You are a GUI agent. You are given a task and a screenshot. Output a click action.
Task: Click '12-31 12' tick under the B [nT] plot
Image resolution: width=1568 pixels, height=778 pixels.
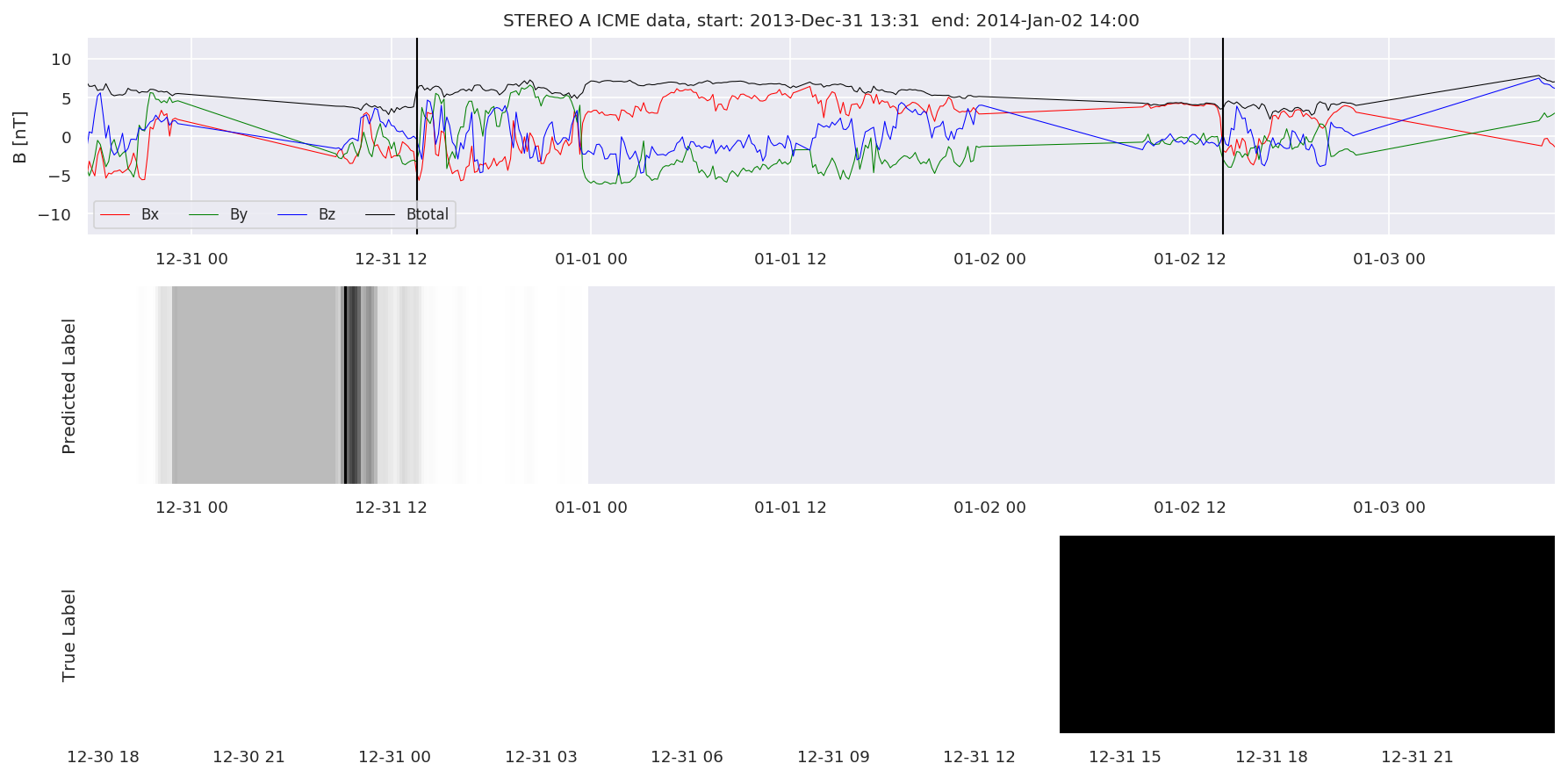[391, 259]
